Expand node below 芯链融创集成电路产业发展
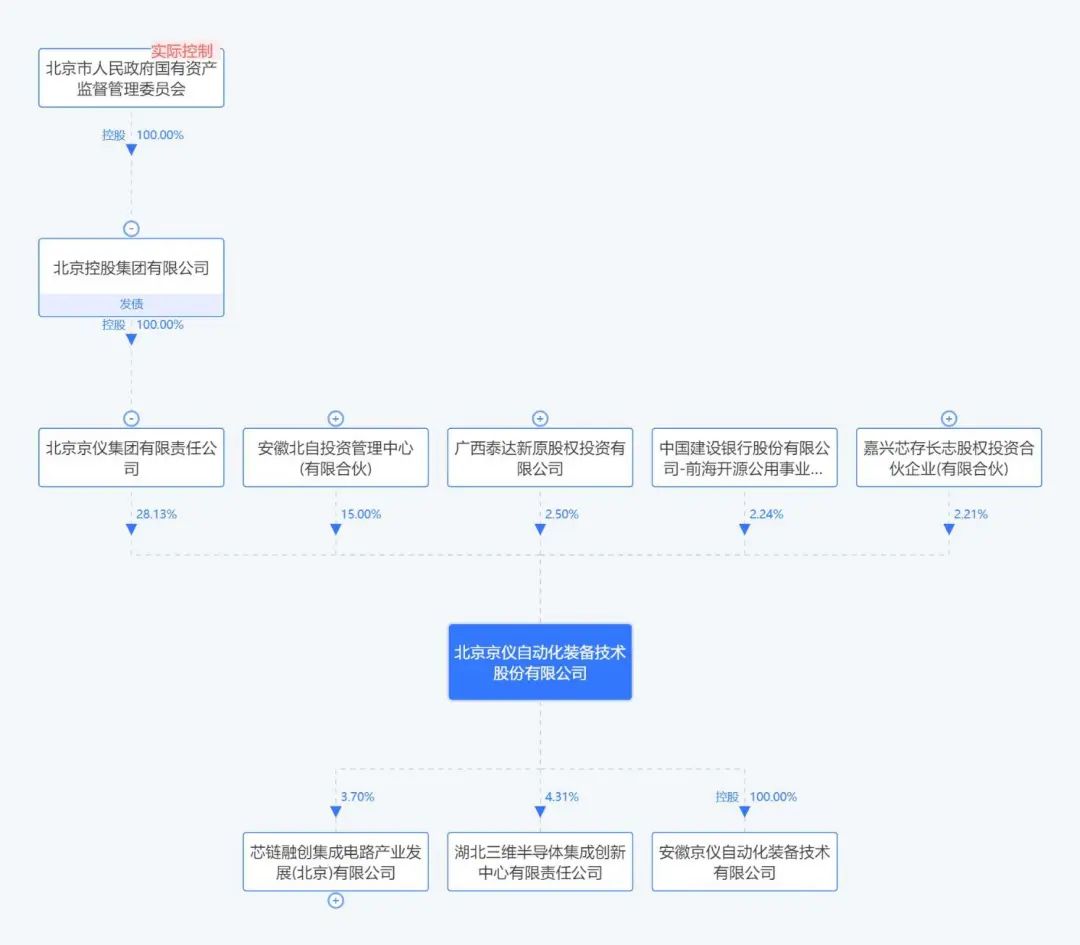Screen dimensions: 1080x945 (x=335, y=900)
